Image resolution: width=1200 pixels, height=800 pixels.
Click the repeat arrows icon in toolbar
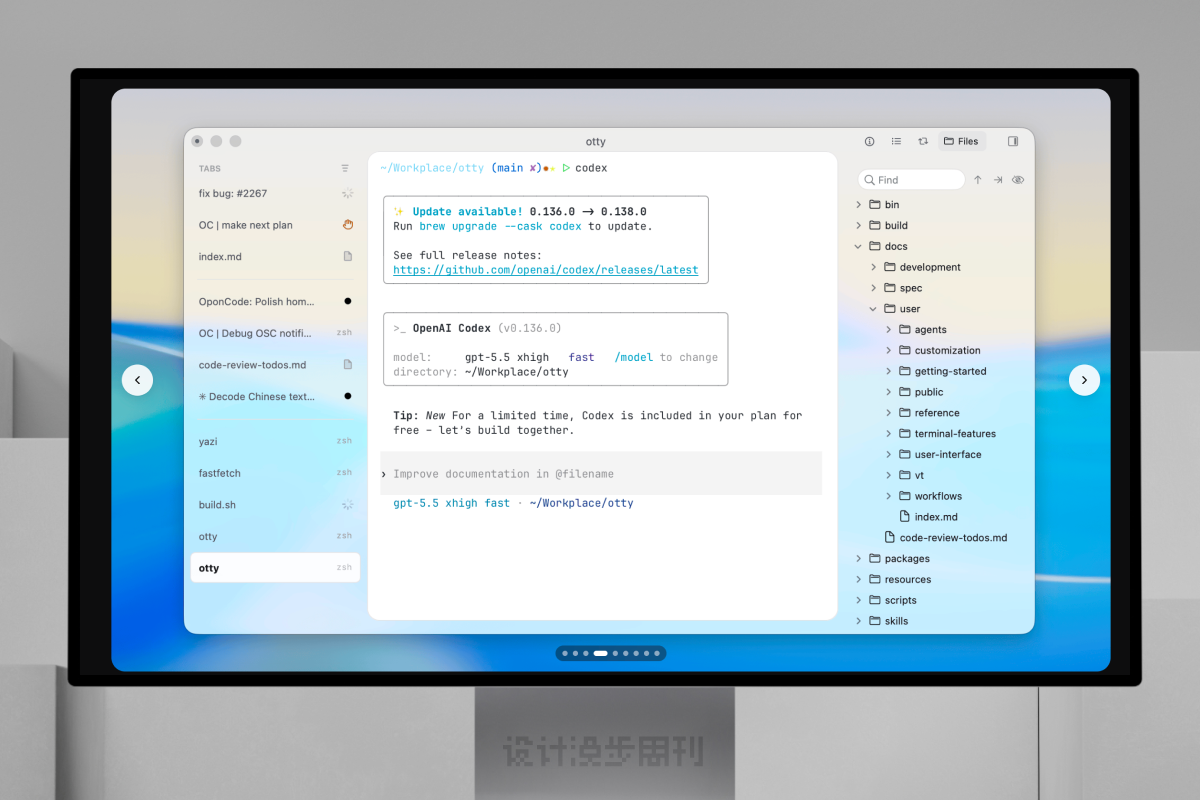(x=923, y=141)
